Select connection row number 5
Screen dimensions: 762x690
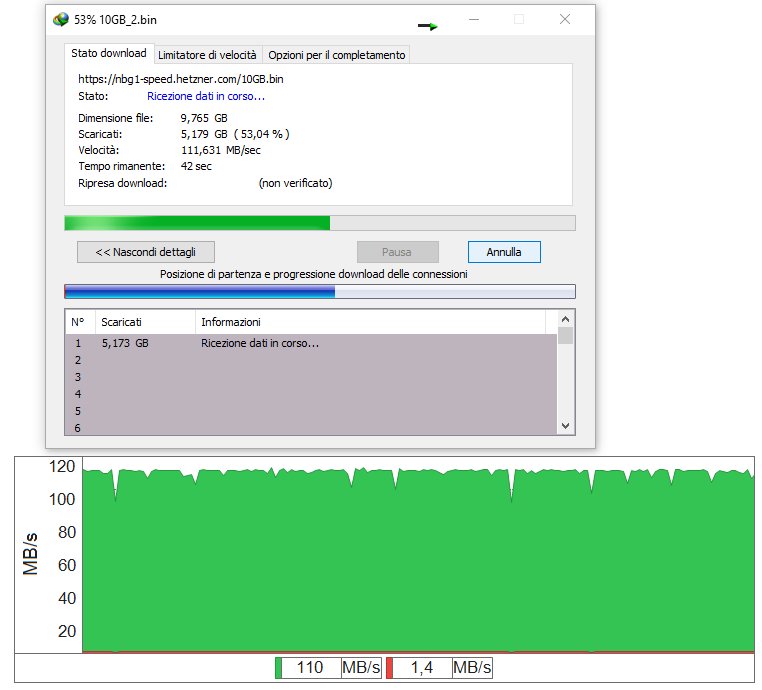(311, 411)
